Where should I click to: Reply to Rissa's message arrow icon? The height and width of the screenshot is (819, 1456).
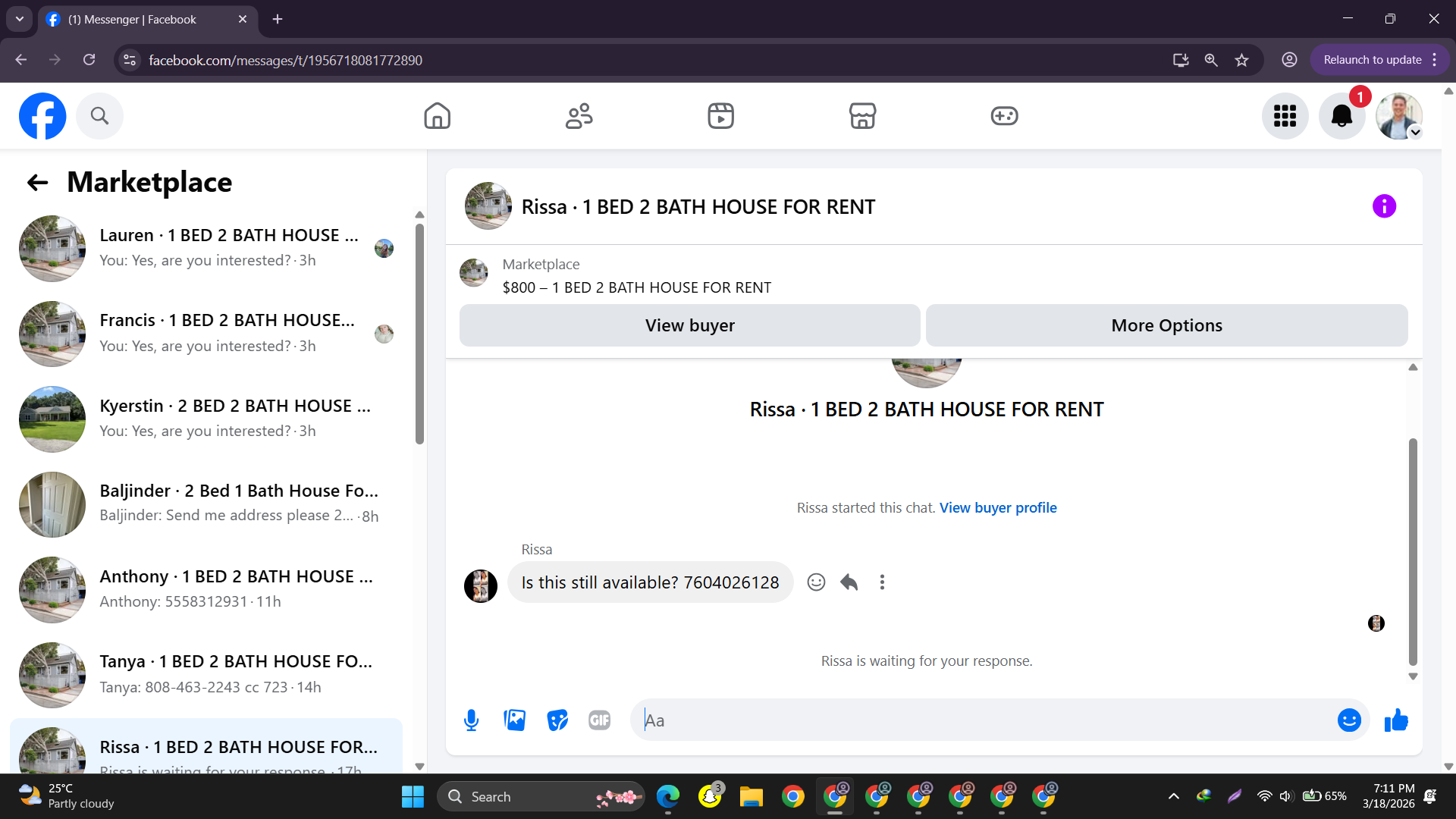tap(849, 582)
